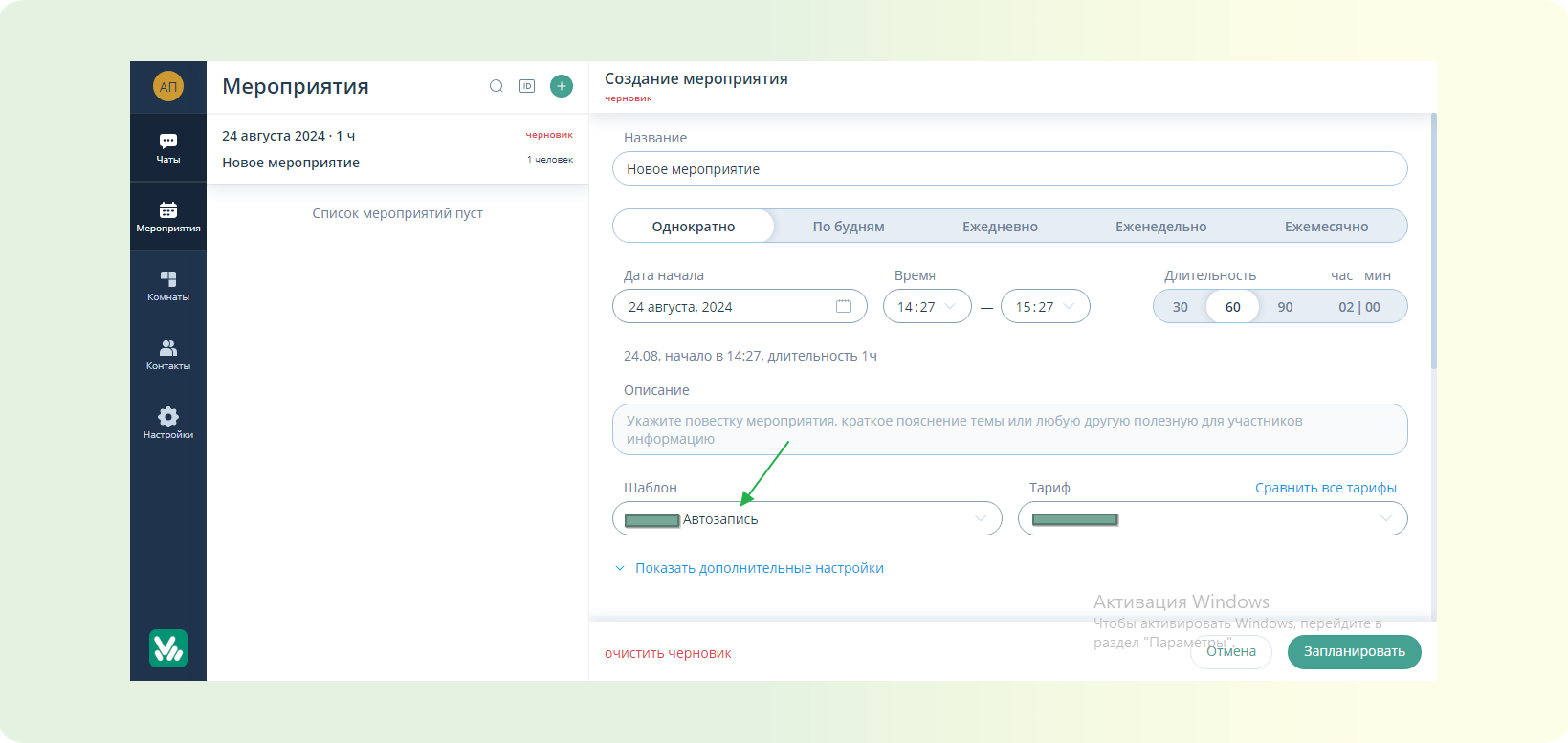The width and height of the screenshot is (1568, 743).
Task: Open the Шаблон template dropdown
Action: pos(806,518)
